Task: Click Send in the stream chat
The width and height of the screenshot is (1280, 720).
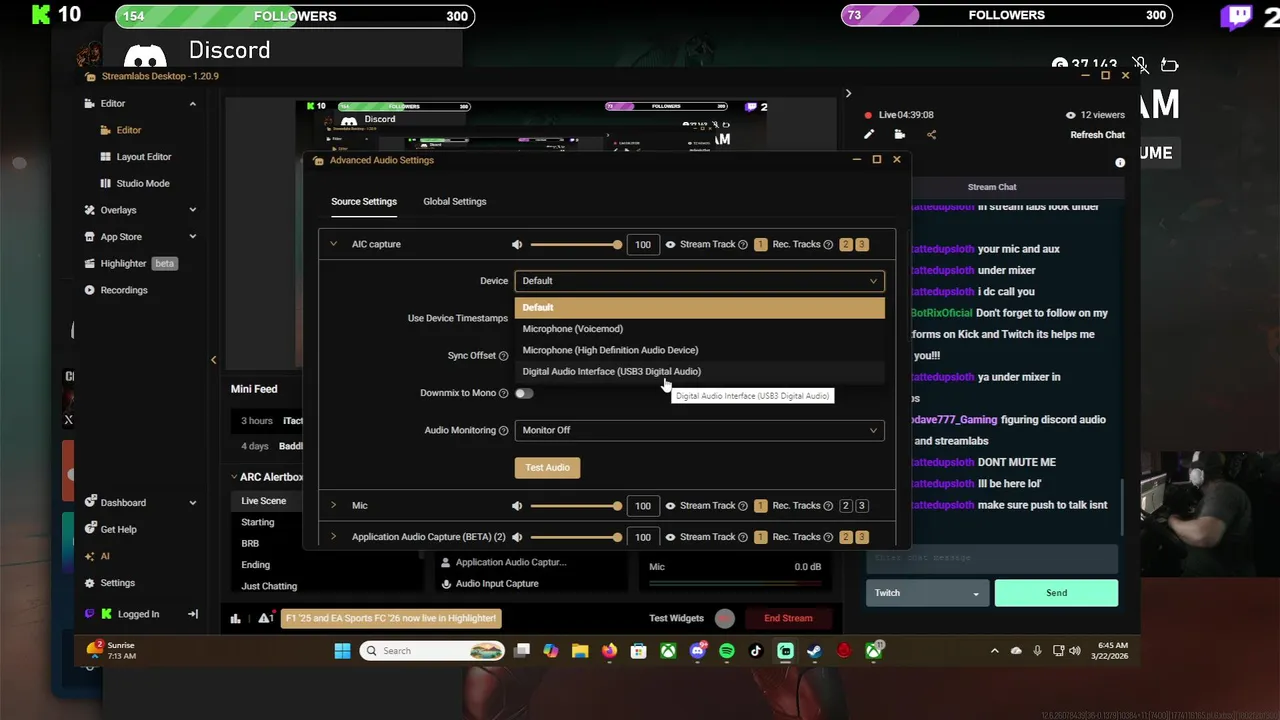Action: pyautogui.click(x=1056, y=593)
